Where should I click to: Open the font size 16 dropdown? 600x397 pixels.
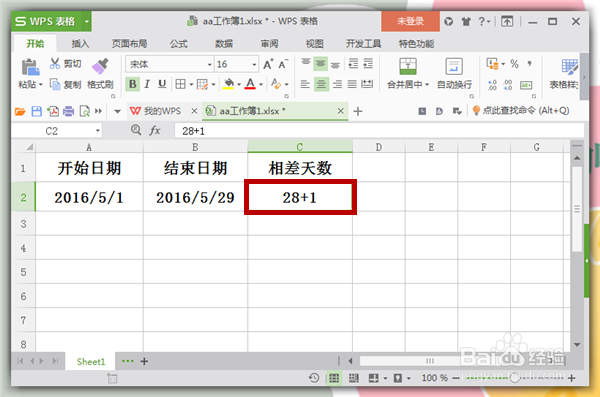(x=254, y=64)
